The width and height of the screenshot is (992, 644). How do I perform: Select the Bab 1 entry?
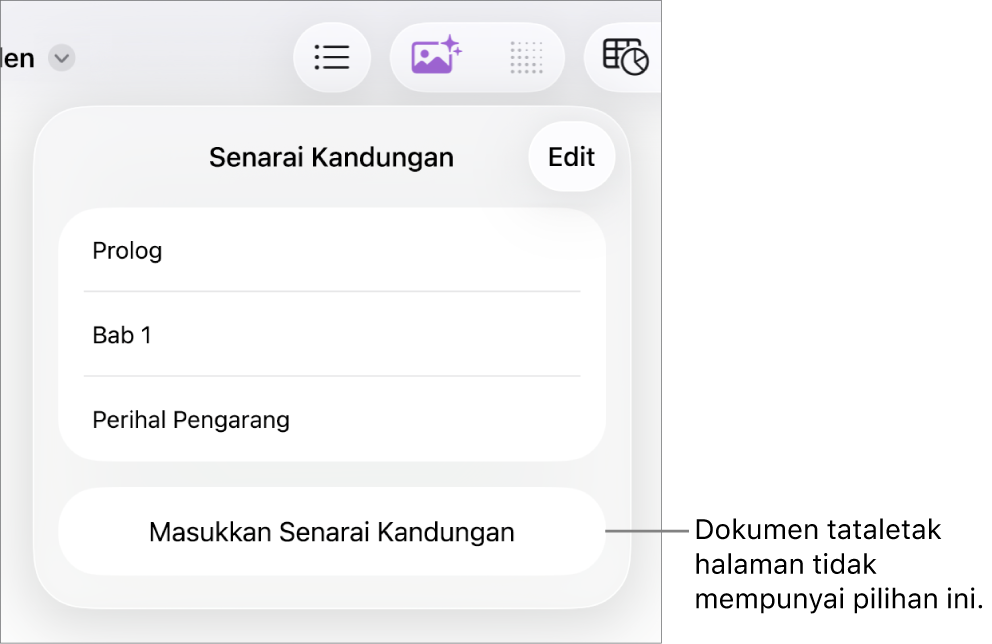(332, 335)
